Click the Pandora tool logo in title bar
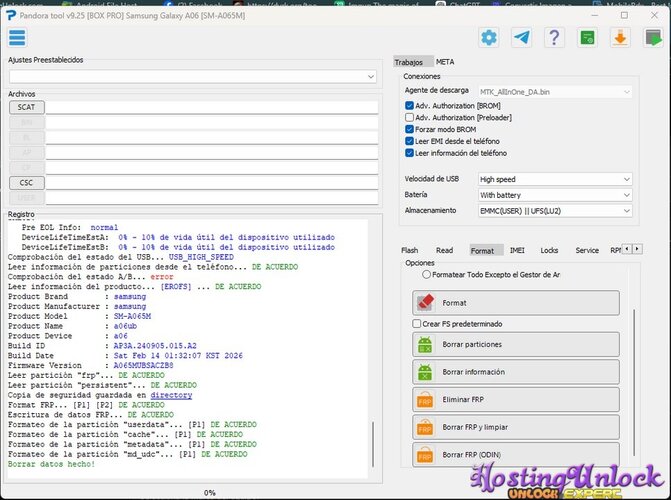The width and height of the screenshot is (671, 500). 11,15
